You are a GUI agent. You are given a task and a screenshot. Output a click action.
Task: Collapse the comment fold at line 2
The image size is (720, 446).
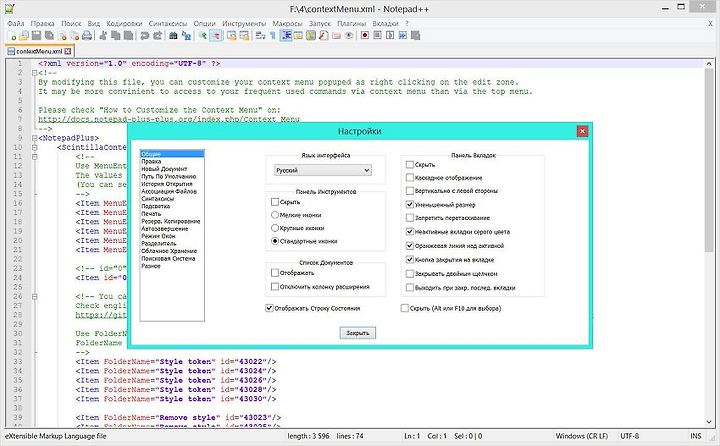(x=34, y=73)
